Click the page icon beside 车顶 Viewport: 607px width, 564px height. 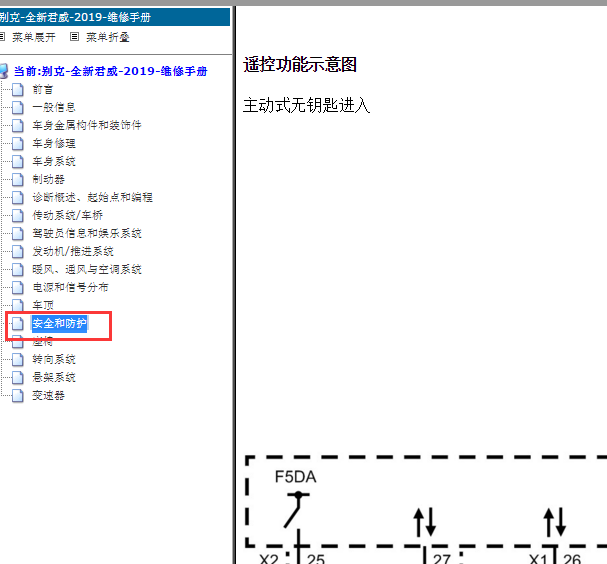17,305
